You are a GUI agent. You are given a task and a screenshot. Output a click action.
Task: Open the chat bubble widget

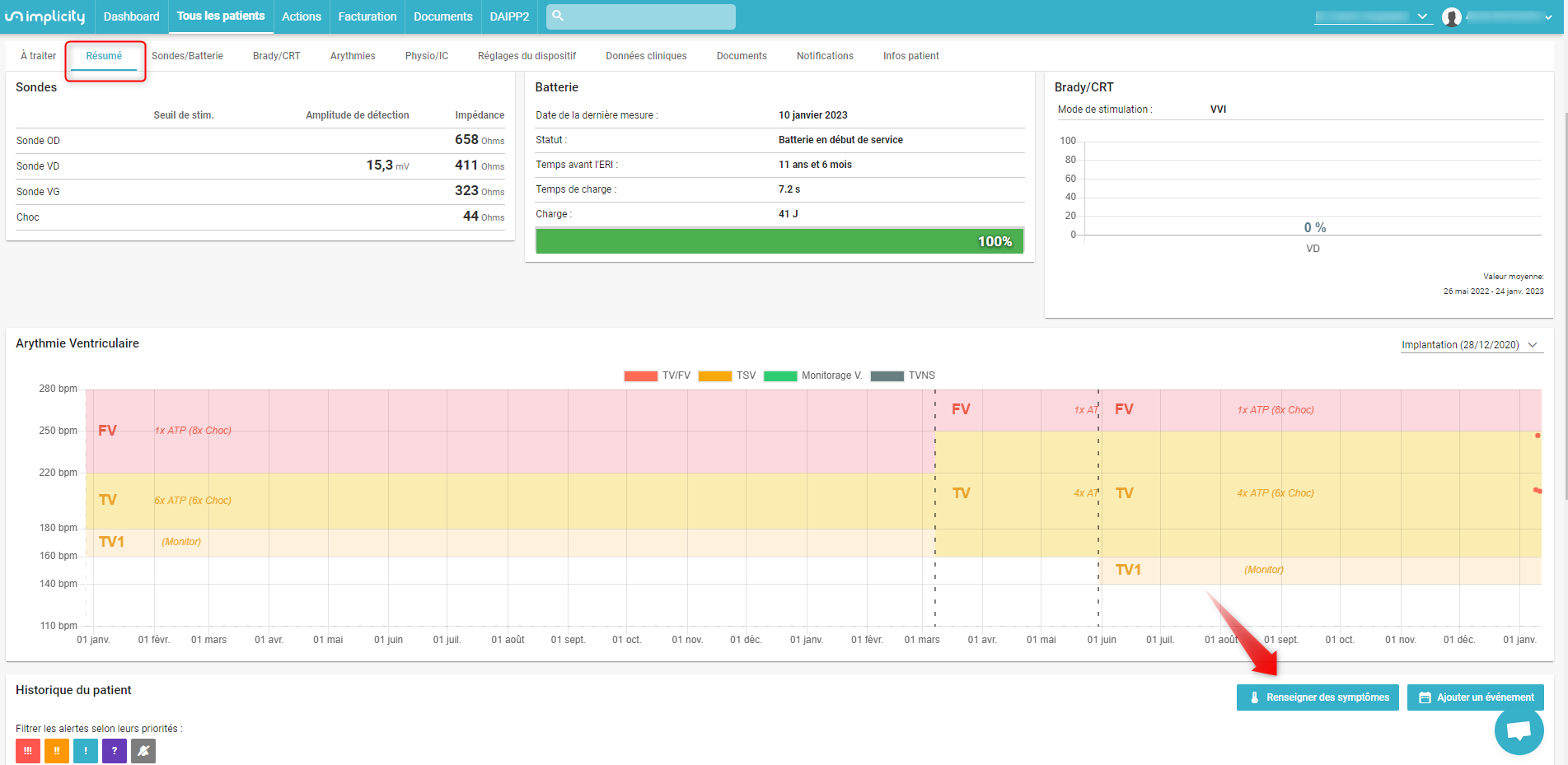(x=1519, y=730)
